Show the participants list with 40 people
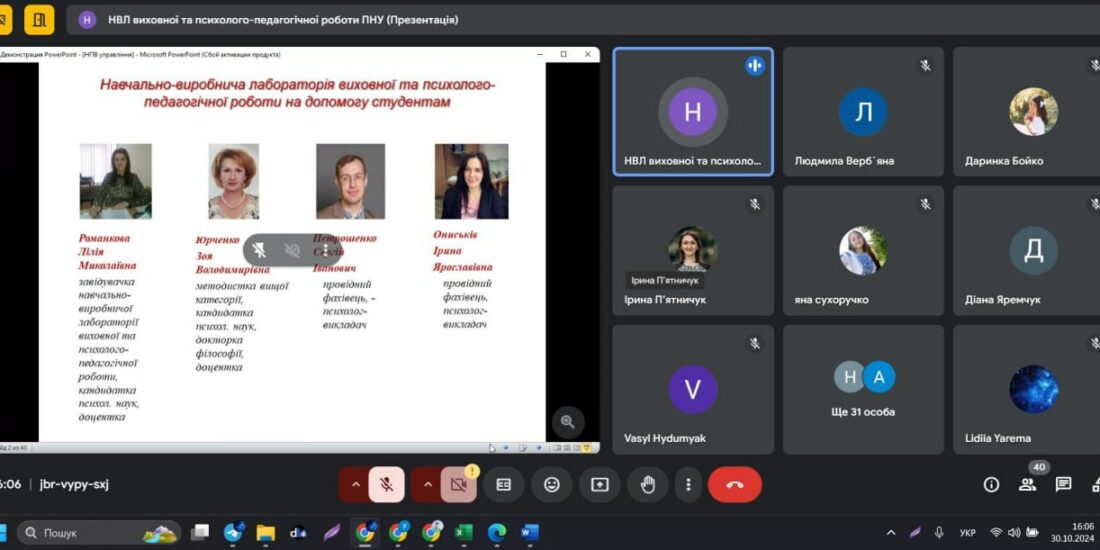The height and width of the screenshot is (550, 1100). coord(1027,484)
